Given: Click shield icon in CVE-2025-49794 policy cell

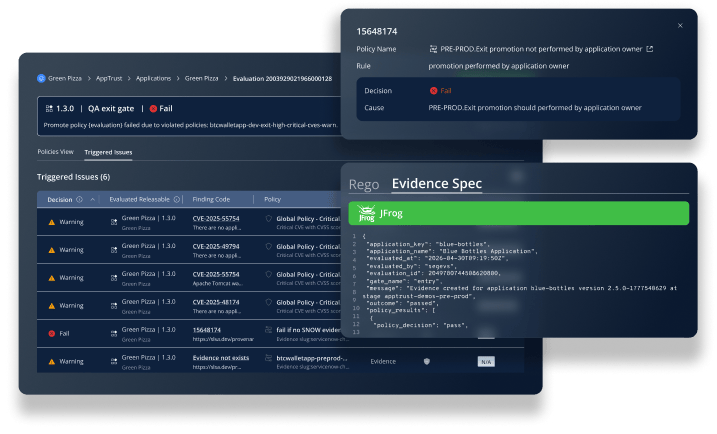Looking at the screenshot, I should 268,246.
